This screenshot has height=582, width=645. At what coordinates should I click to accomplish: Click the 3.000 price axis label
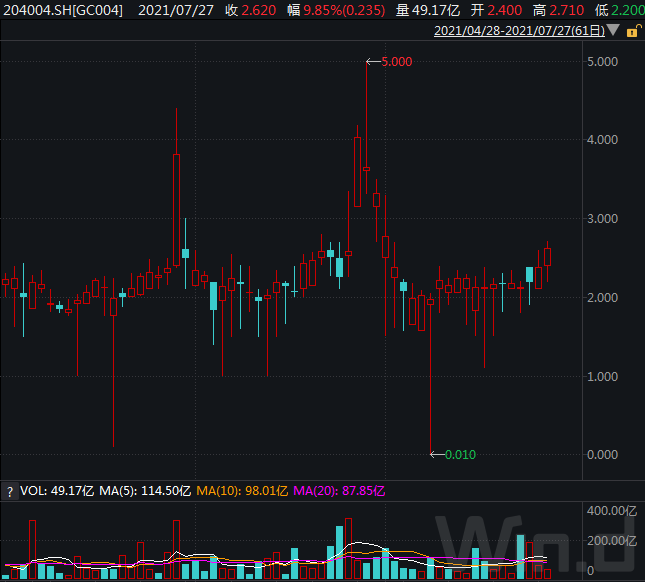click(602, 219)
